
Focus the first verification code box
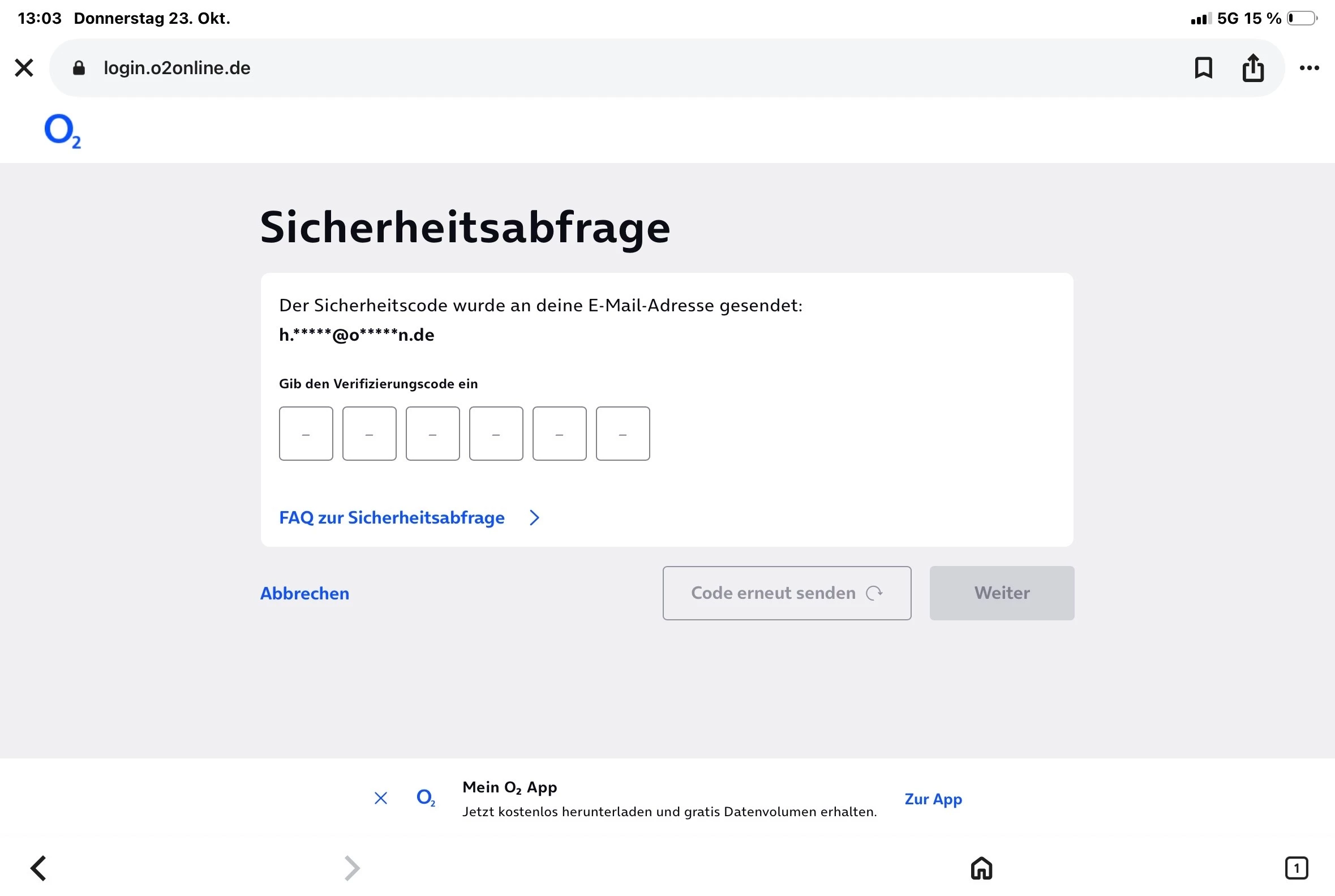(306, 434)
